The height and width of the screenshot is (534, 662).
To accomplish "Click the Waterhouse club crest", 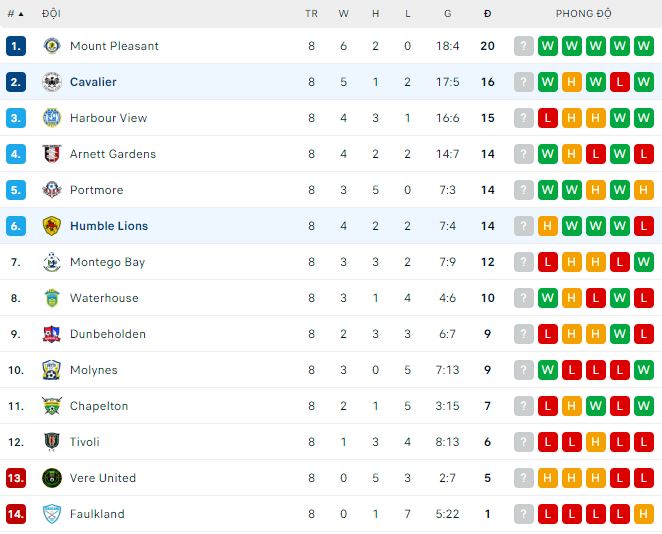I will pos(52,298).
